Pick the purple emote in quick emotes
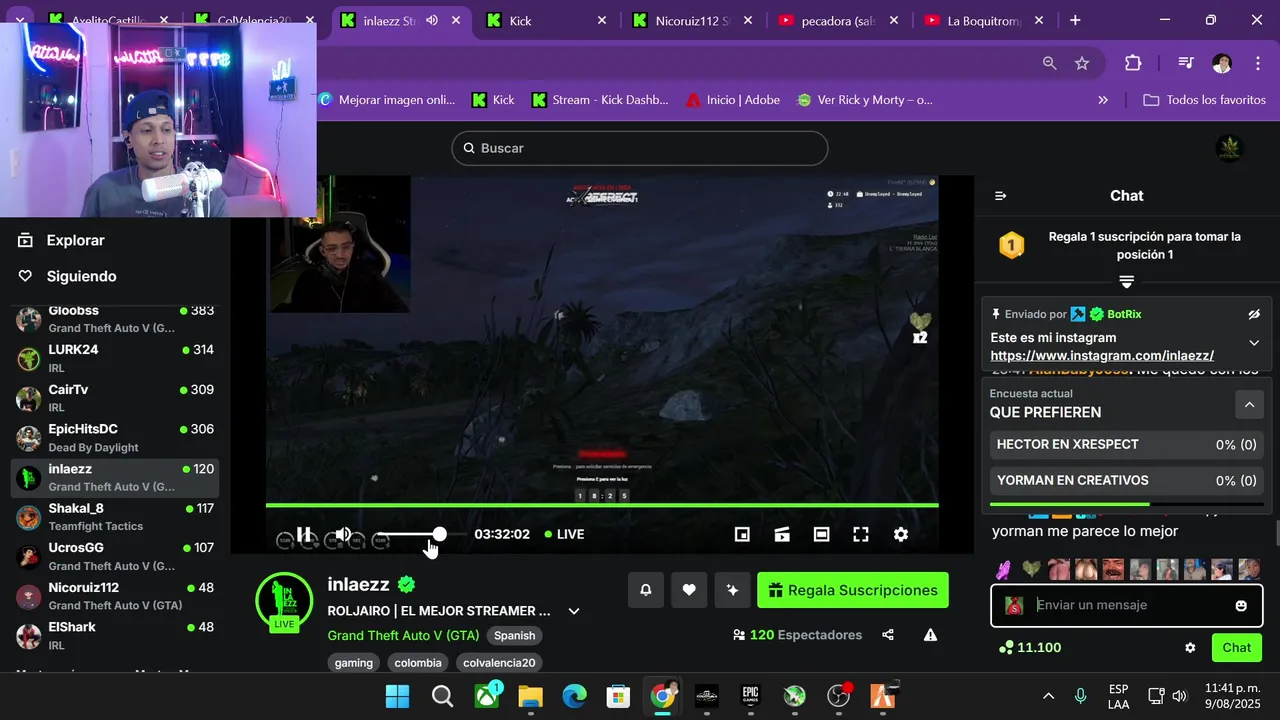The image size is (1280, 720). (x=1004, y=570)
